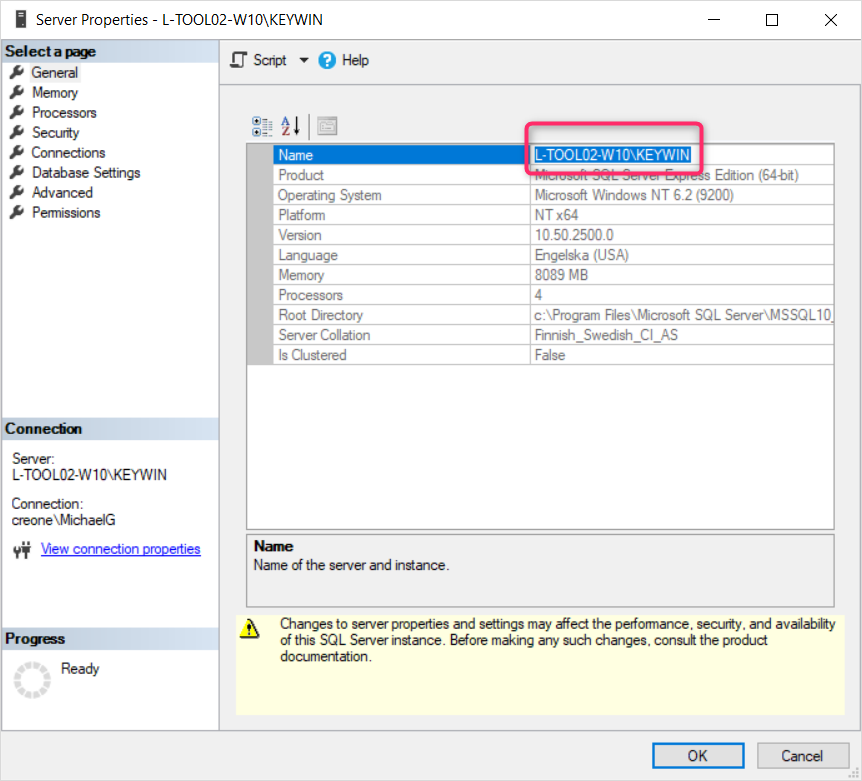Screen dimensions: 862x781
Task: Switch to the Memory page
Action: [x=54, y=92]
